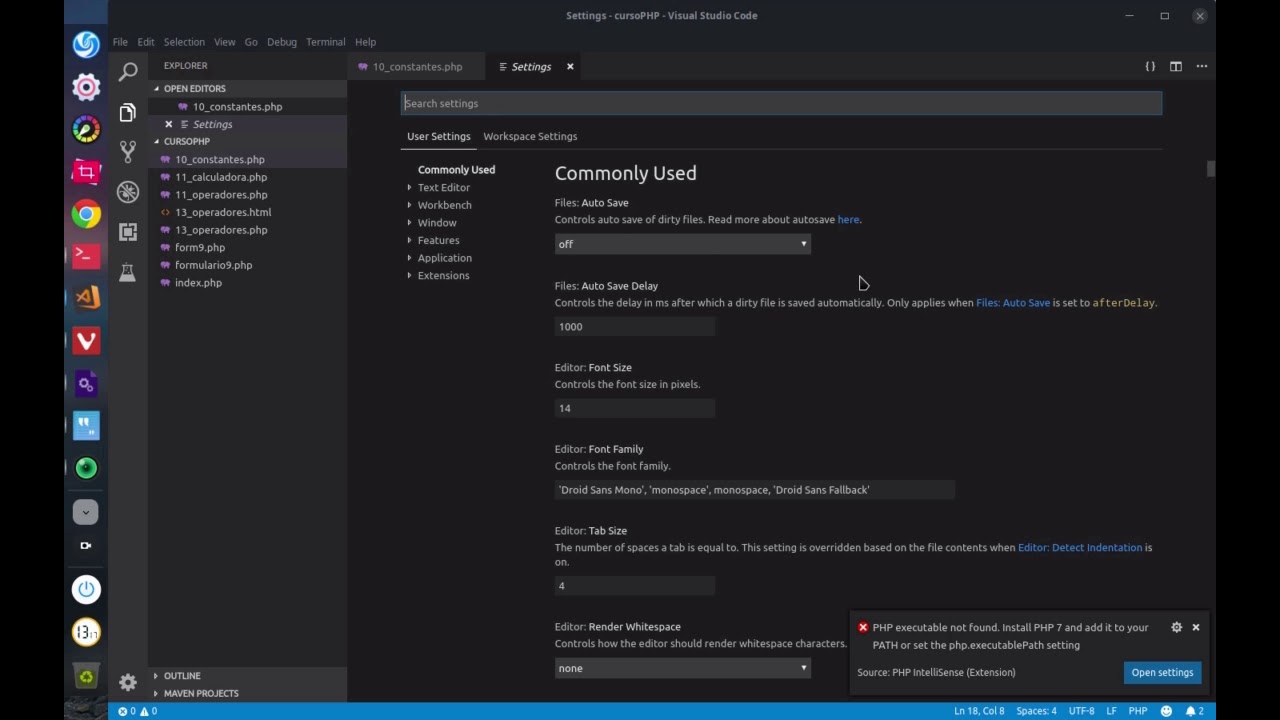Click the feedback smiley in status bar

click(x=1166, y=711)
